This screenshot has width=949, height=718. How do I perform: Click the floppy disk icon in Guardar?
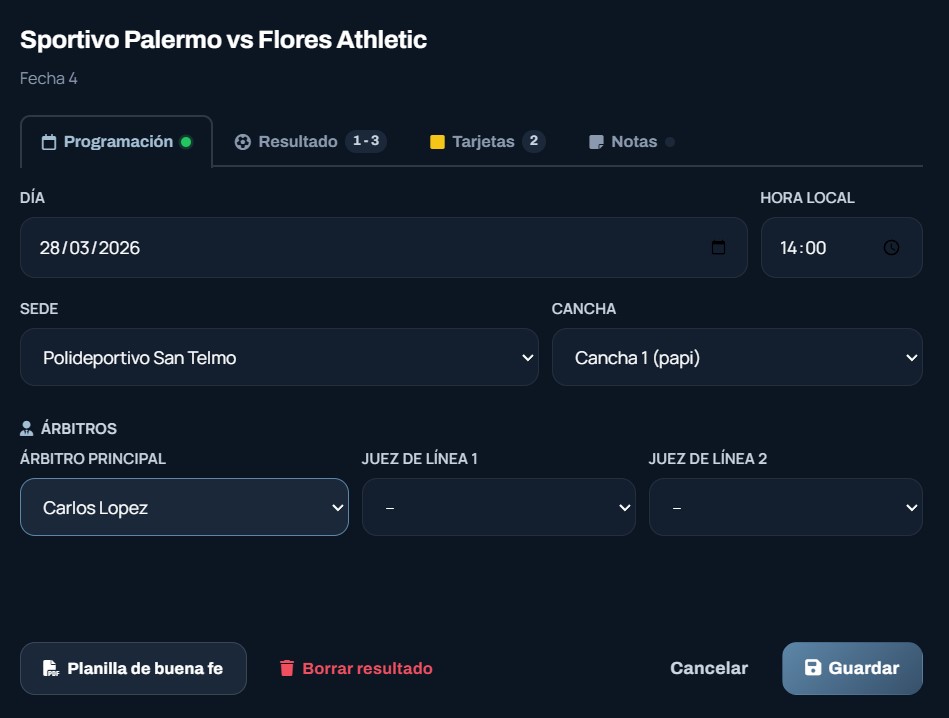pos(813,667)
